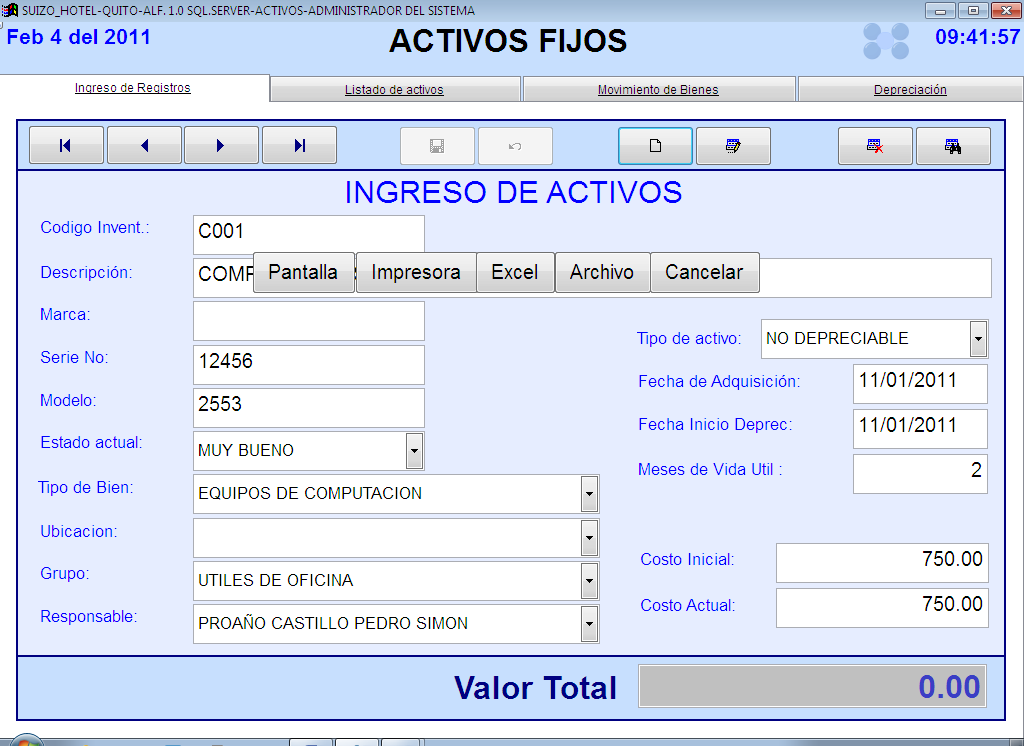Expand the Responsable dropdown
The height and width of the screenshot is (746, 1024).
click(589, 624)
